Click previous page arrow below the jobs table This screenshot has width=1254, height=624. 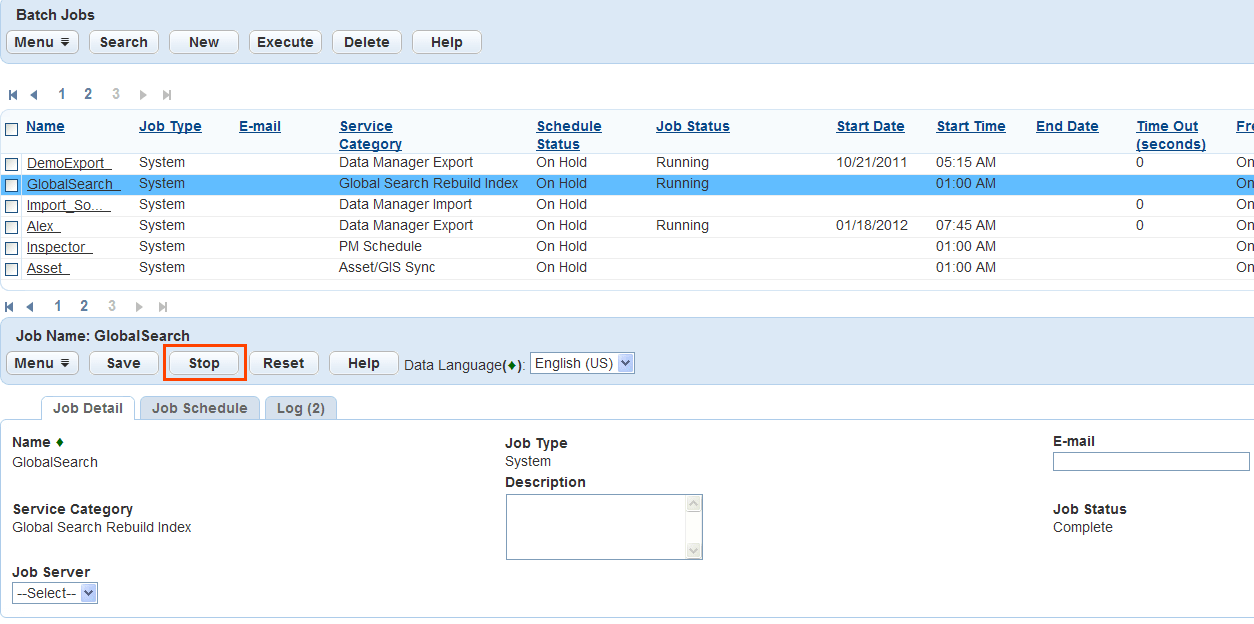(30, 307)
